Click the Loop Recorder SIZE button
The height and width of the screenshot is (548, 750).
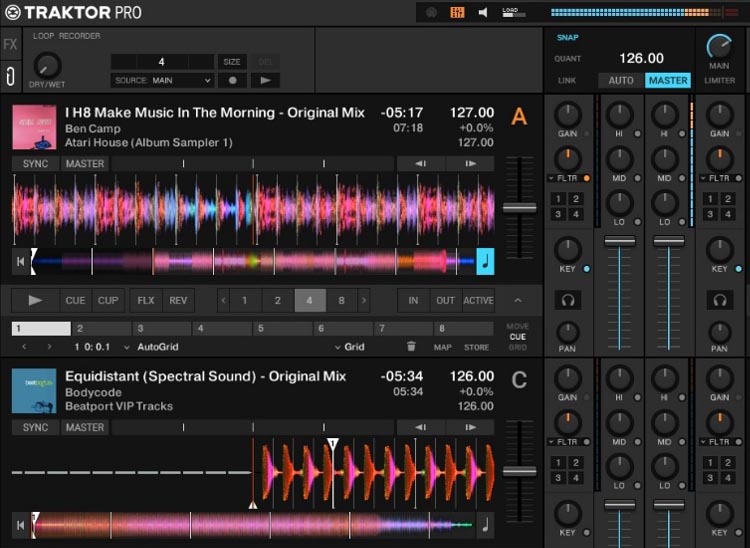232,62
